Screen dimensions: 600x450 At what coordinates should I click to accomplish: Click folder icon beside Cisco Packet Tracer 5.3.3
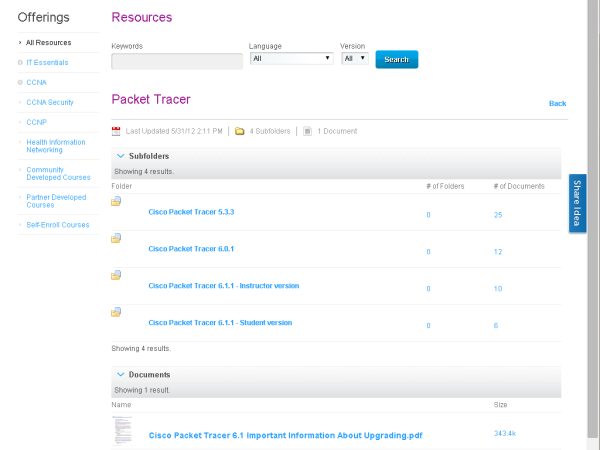click(117, 201)
